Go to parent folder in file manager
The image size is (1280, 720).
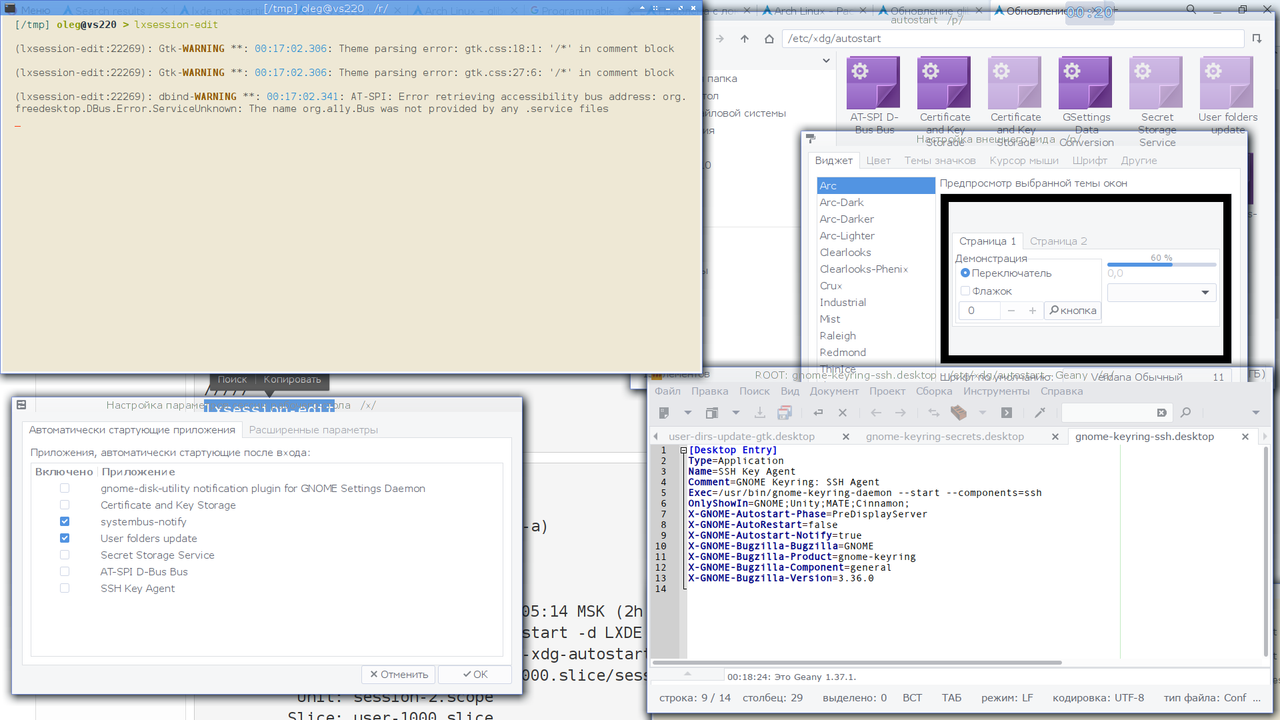[x=744, y=39]
